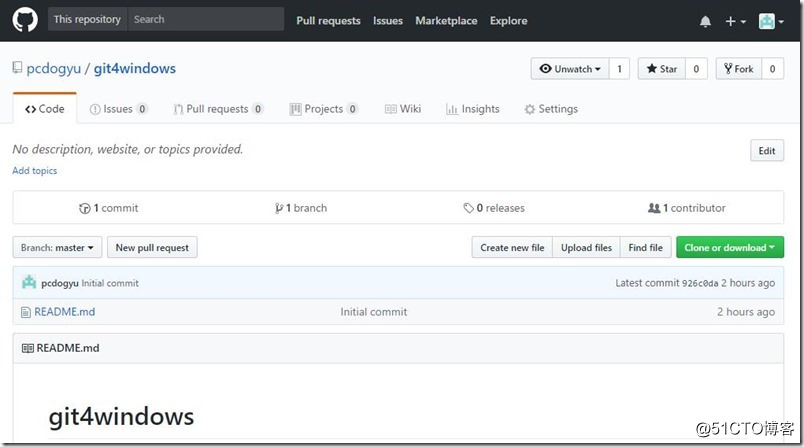Viewport: 804px width, 447px height.
Task: Click the README.md header book icon
Action: pos(28,348)
